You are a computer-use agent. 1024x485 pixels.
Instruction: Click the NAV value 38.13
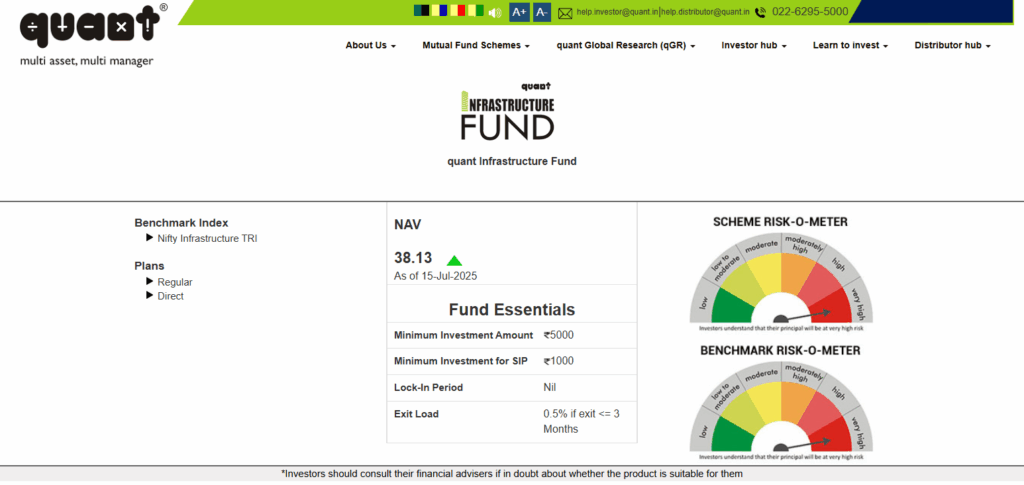(413, 258)
